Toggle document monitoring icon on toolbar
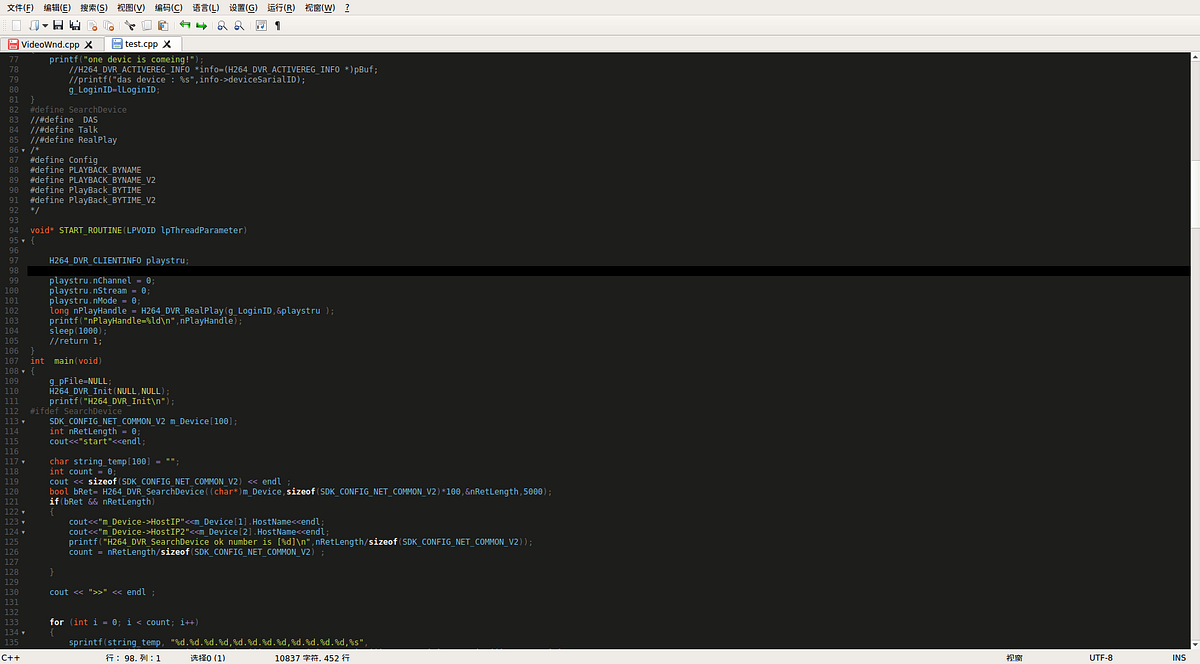 [262, 25]
